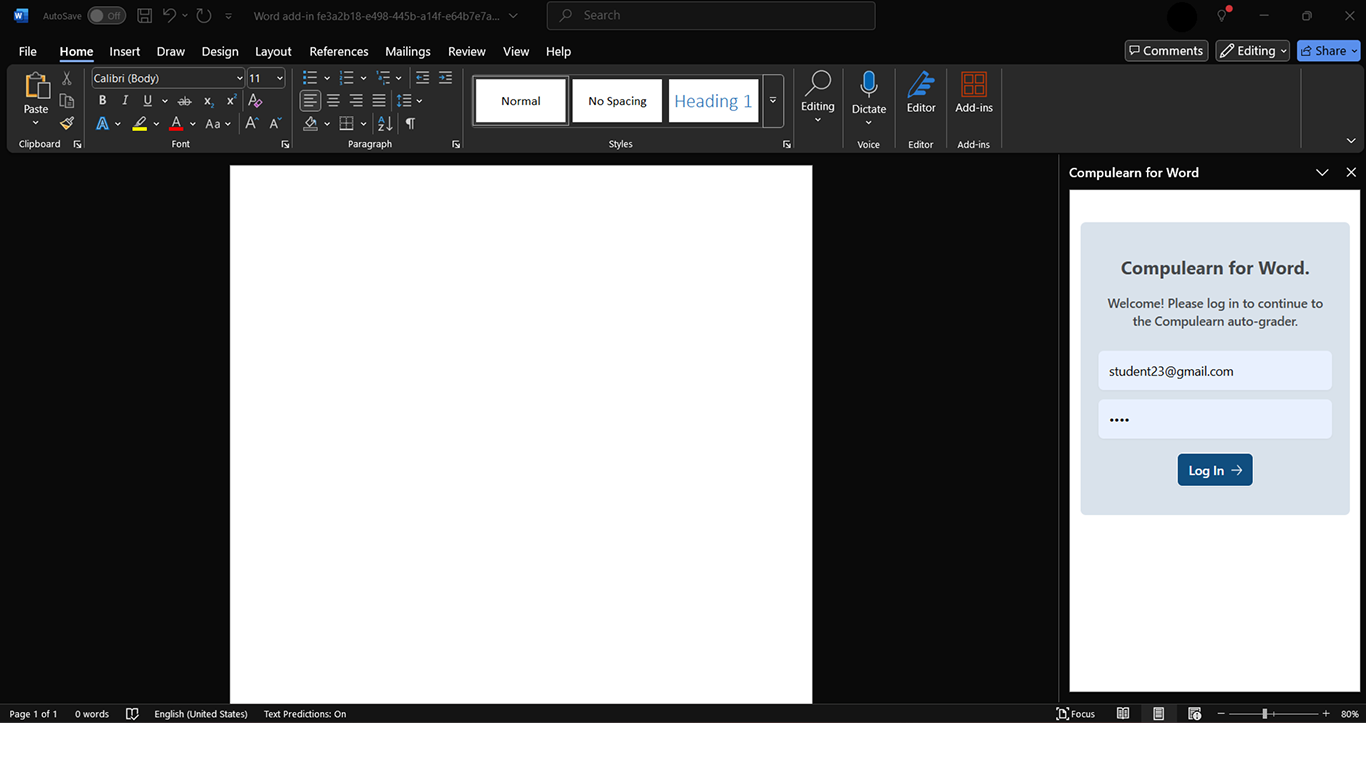This screenshot has width=1366, height=768.
Task: Click the Format Painter icon
Action: (67, 124)
